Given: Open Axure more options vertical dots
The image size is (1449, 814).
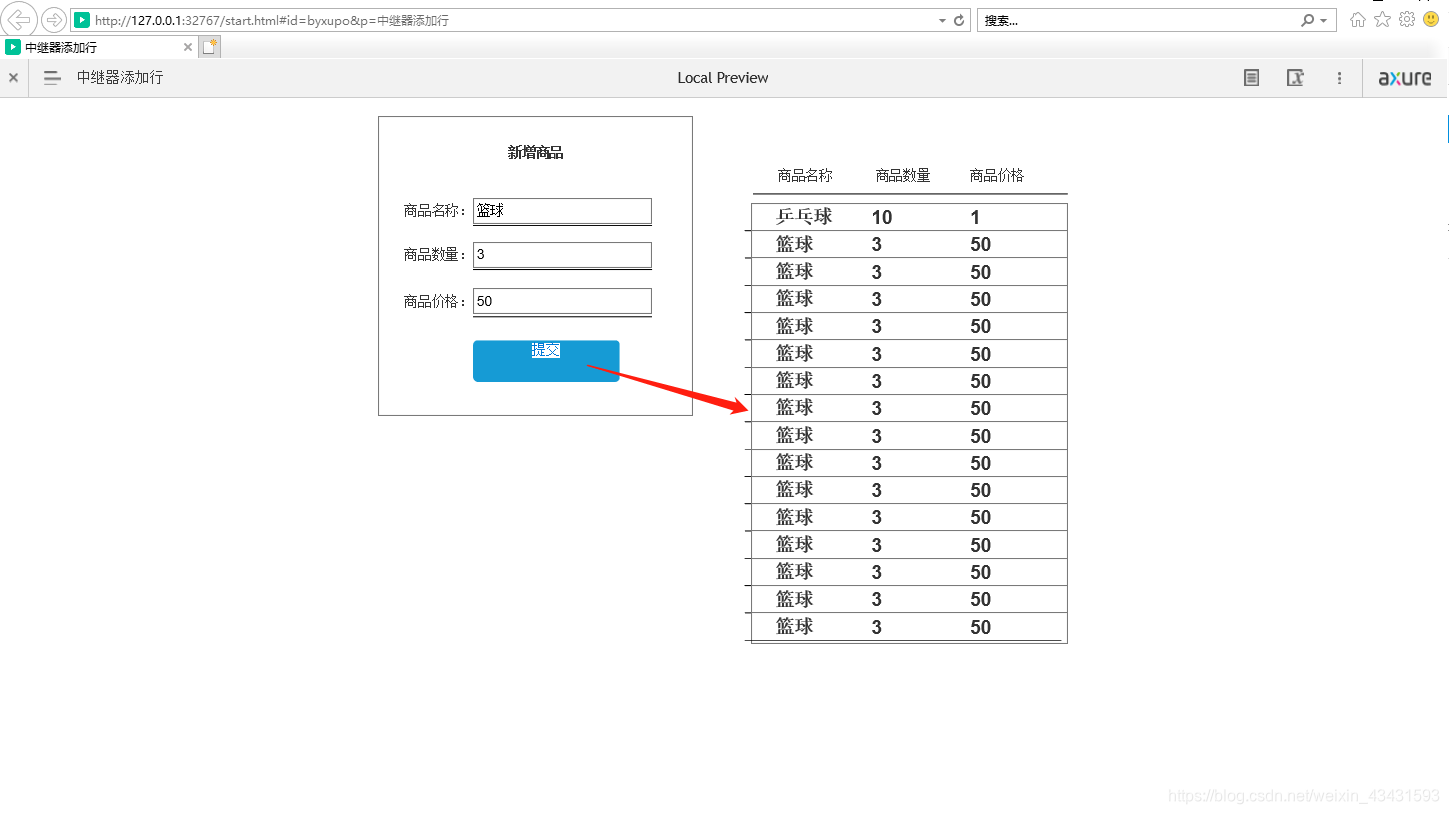Looking at the screenshot, I should point(1339,78).
